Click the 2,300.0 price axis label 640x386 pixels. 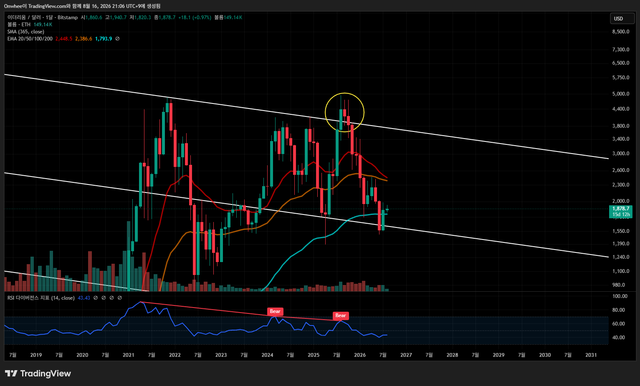(x=620, y=185)
